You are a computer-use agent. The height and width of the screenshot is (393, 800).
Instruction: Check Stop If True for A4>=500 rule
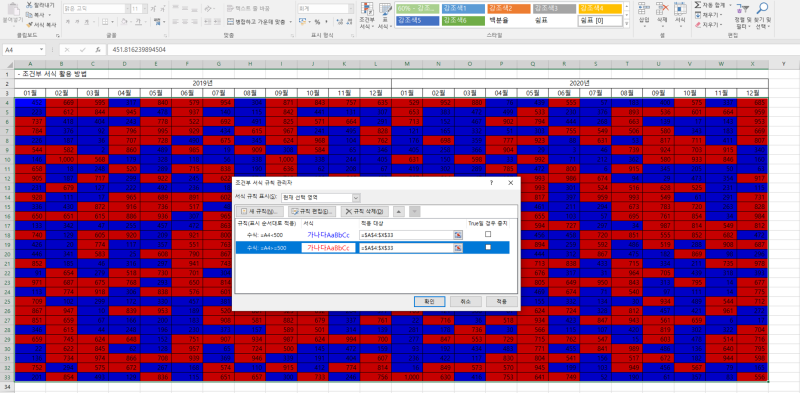coord(488,248)
